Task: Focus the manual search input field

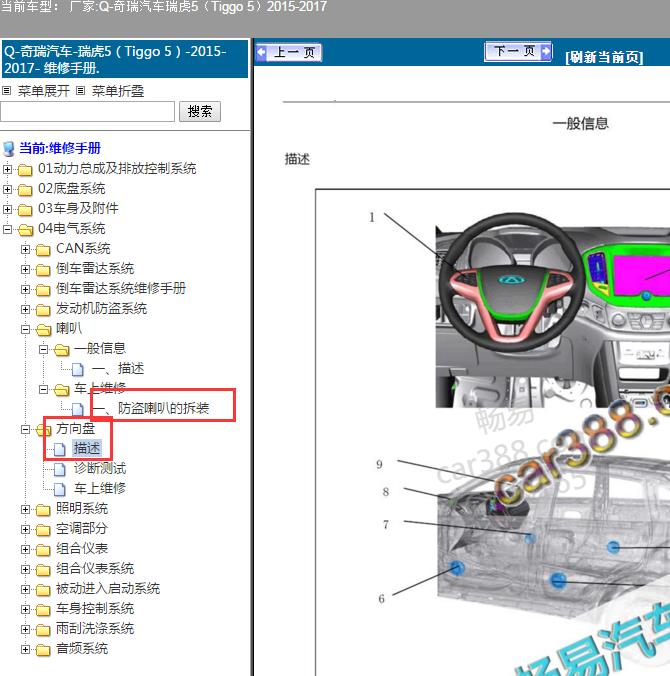Action: [88, 112]
